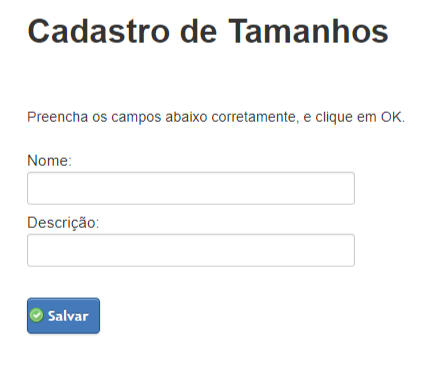Focus the Nome text field
The height and width of the screenshot is (367, 446).
click(x=191, y=188)
